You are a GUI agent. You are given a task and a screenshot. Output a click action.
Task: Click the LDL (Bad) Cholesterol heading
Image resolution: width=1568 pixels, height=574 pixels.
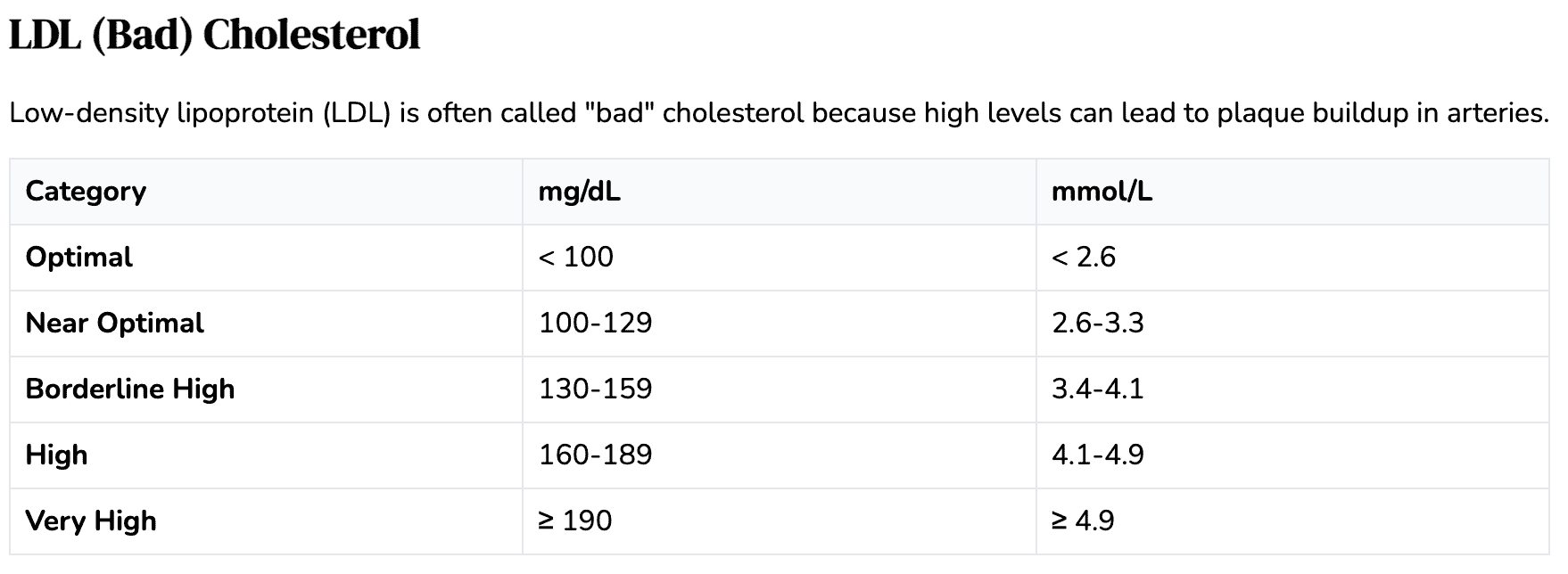214,37
